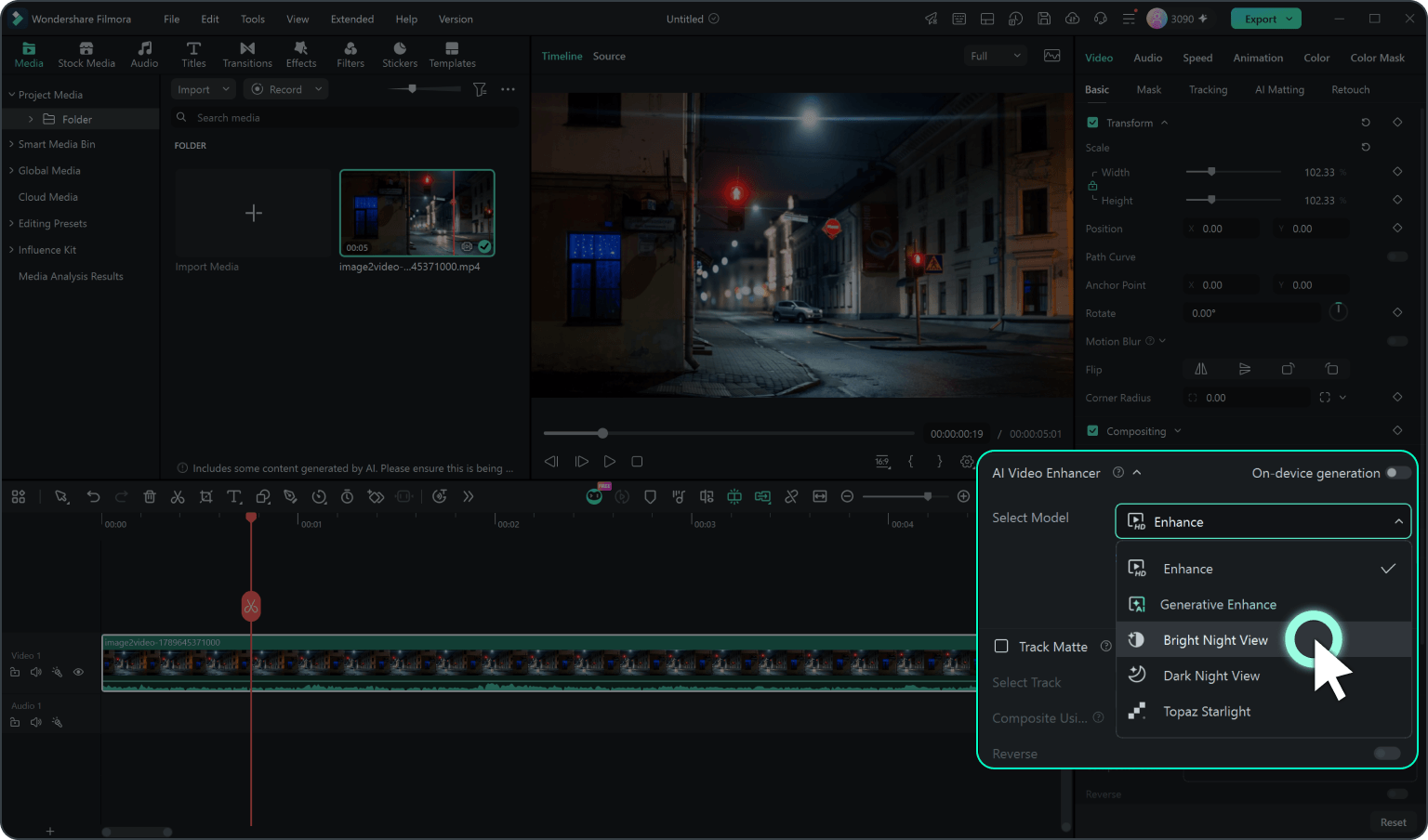Zoom out timeline with minus icon
Viewport: 1428px width, 840px height.
[x=847, y=497]
